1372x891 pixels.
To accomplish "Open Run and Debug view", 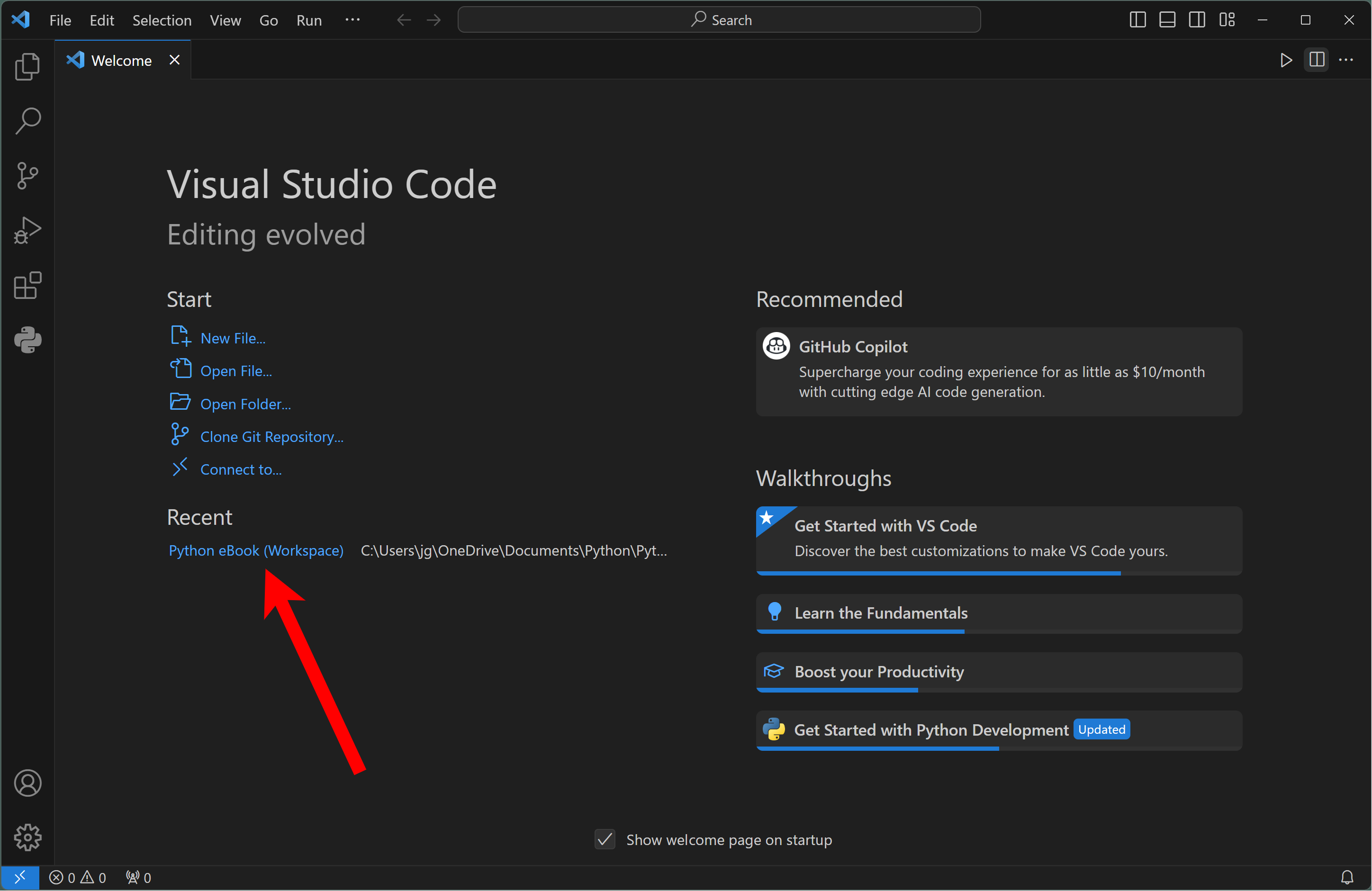I will (27, 231).
